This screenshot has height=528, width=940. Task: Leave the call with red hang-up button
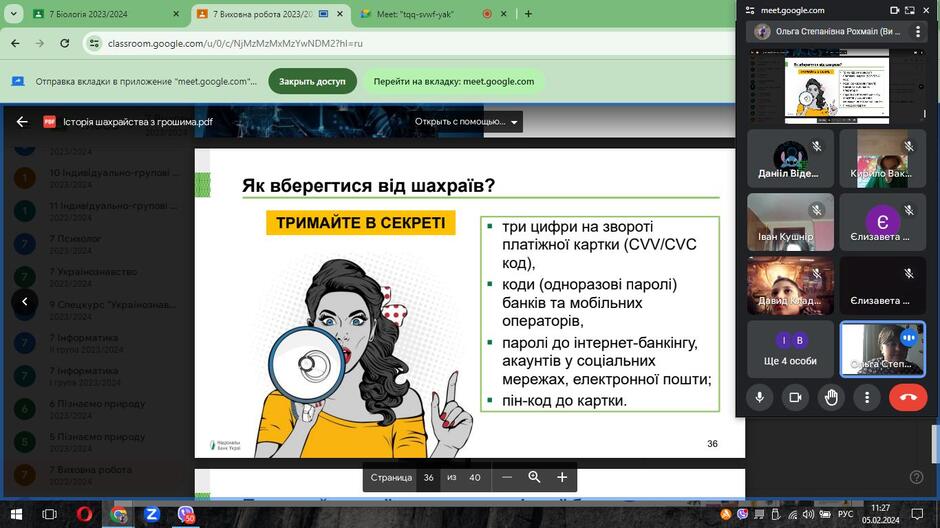(x=908, y=397)
